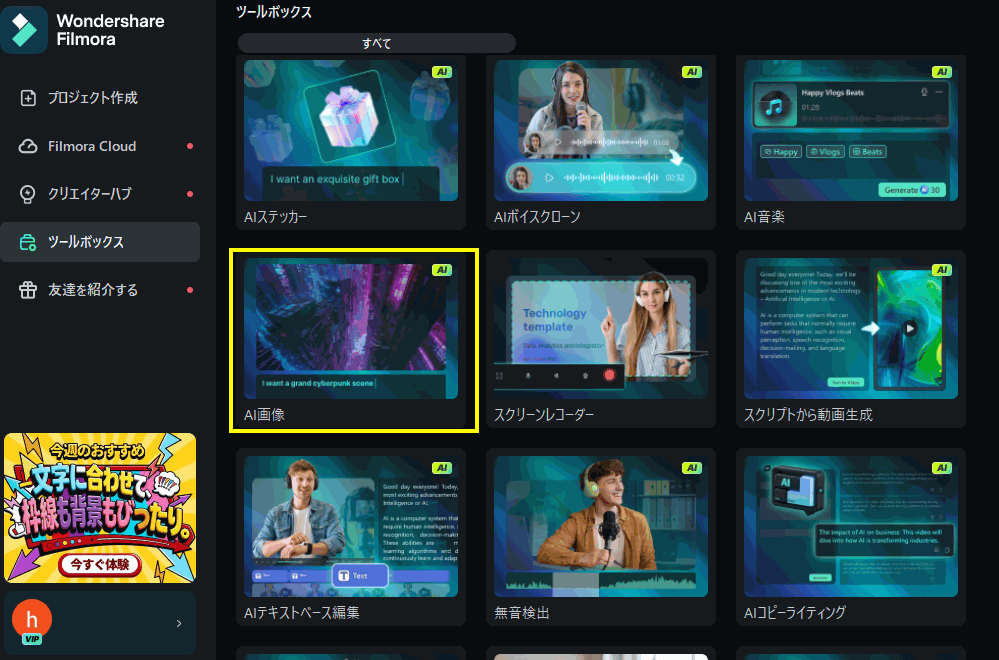The height and width of the screenshot is (660, 999).
Task: Click the Wondershare Filmora logo icon
Action: (x=24, y=30)
